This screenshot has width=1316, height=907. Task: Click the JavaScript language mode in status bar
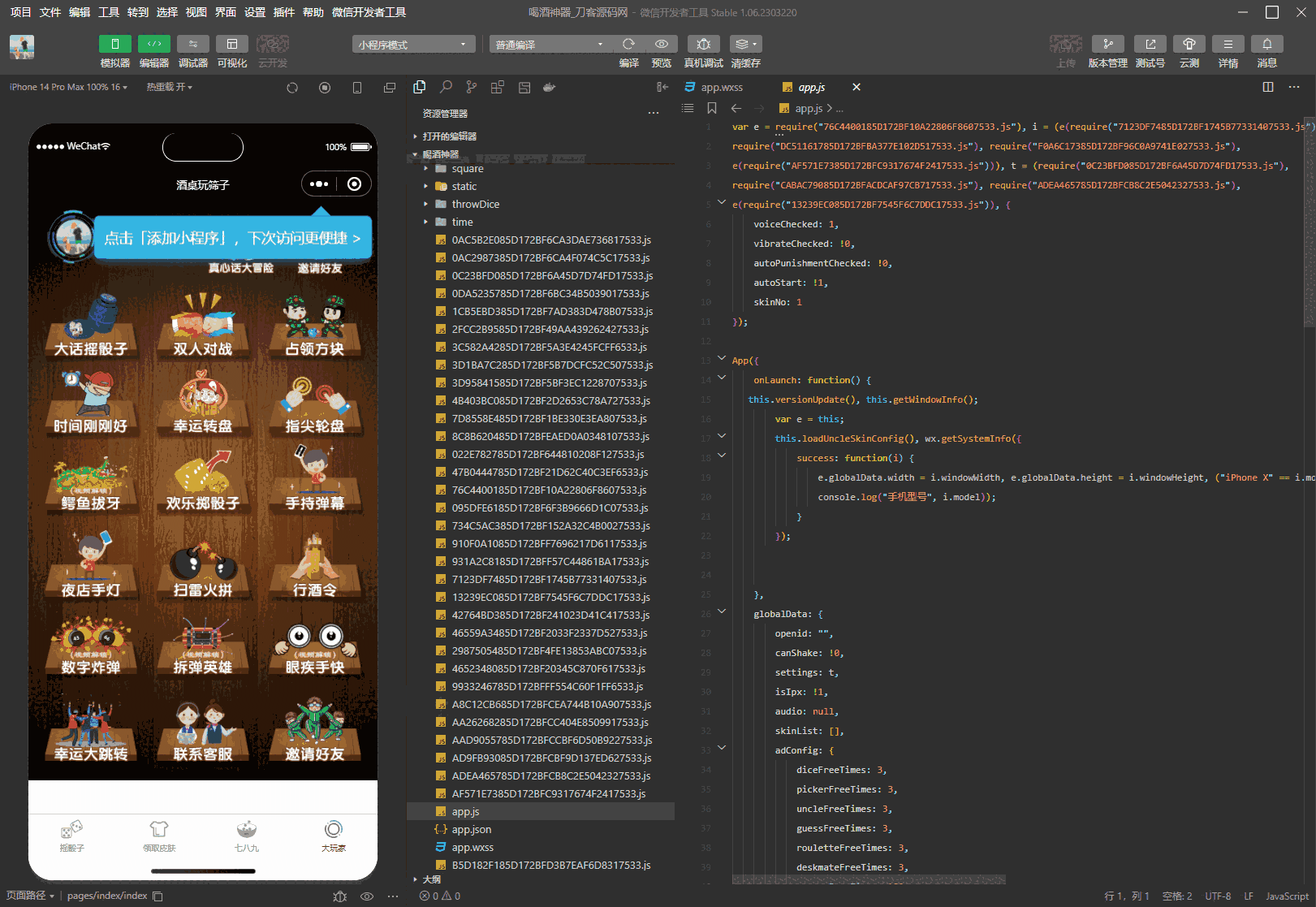tap(1287, 896)
